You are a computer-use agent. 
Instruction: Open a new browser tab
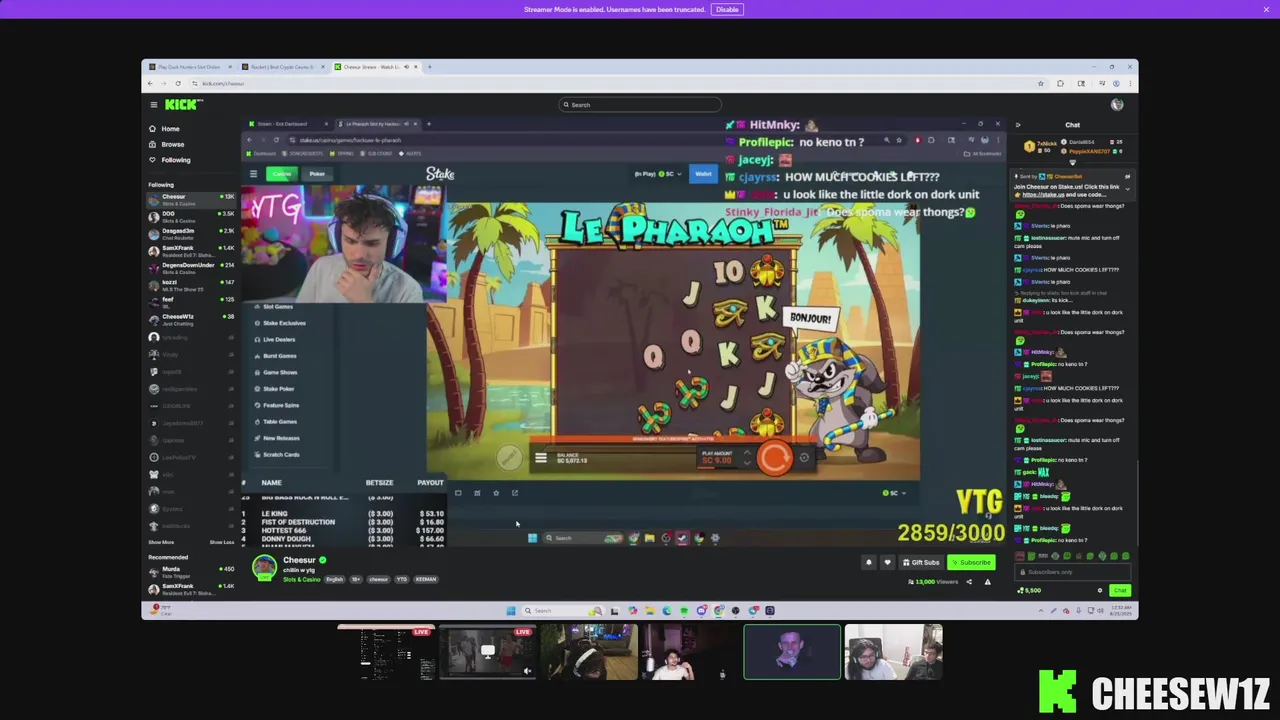click(x=429, y=67)
